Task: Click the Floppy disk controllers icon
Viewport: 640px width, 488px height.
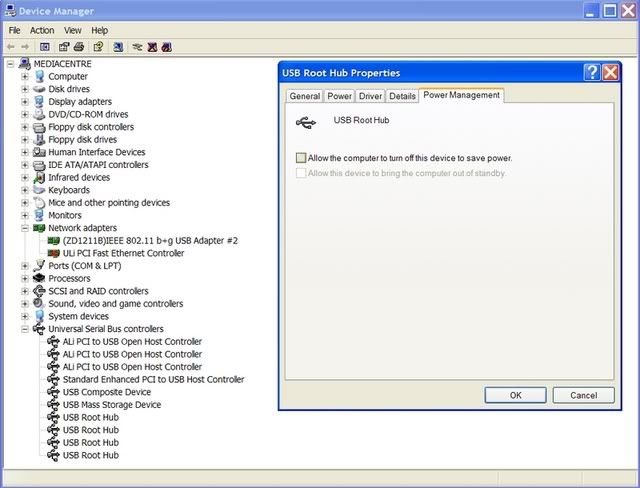Action: pos(39,127)
